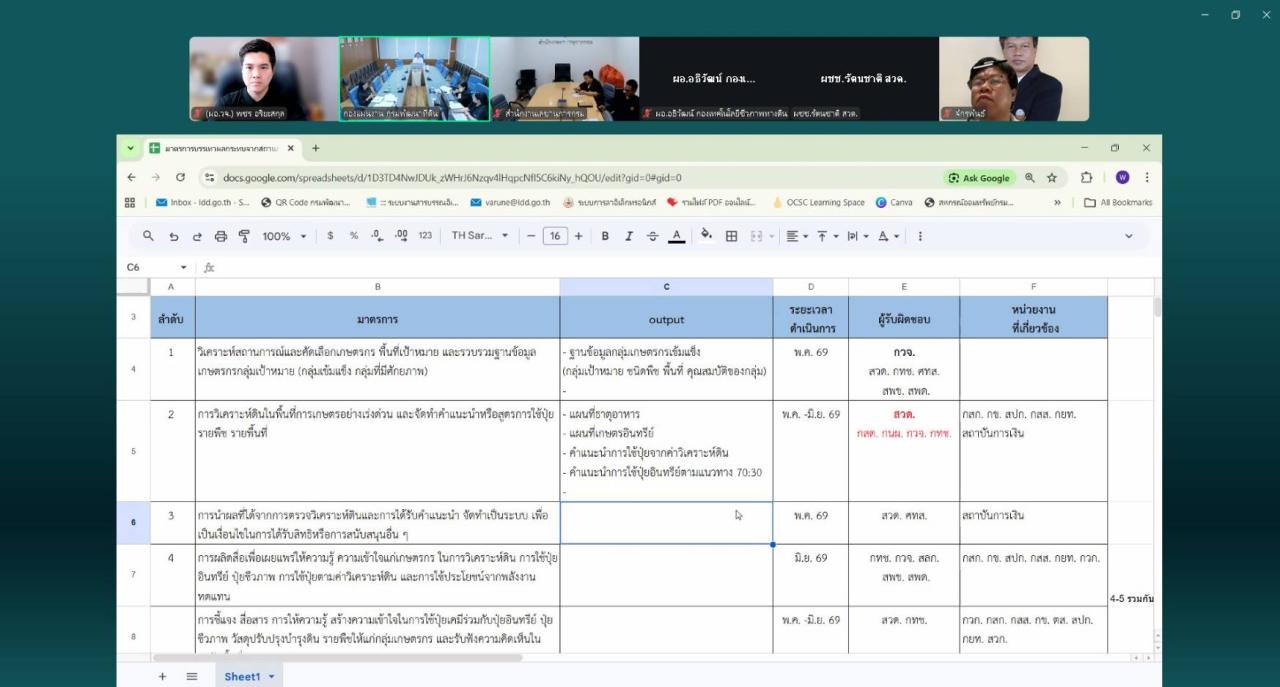1280x687 pixels.
Task: Open the W profile avatar
Action: [x=1122, y=177]
